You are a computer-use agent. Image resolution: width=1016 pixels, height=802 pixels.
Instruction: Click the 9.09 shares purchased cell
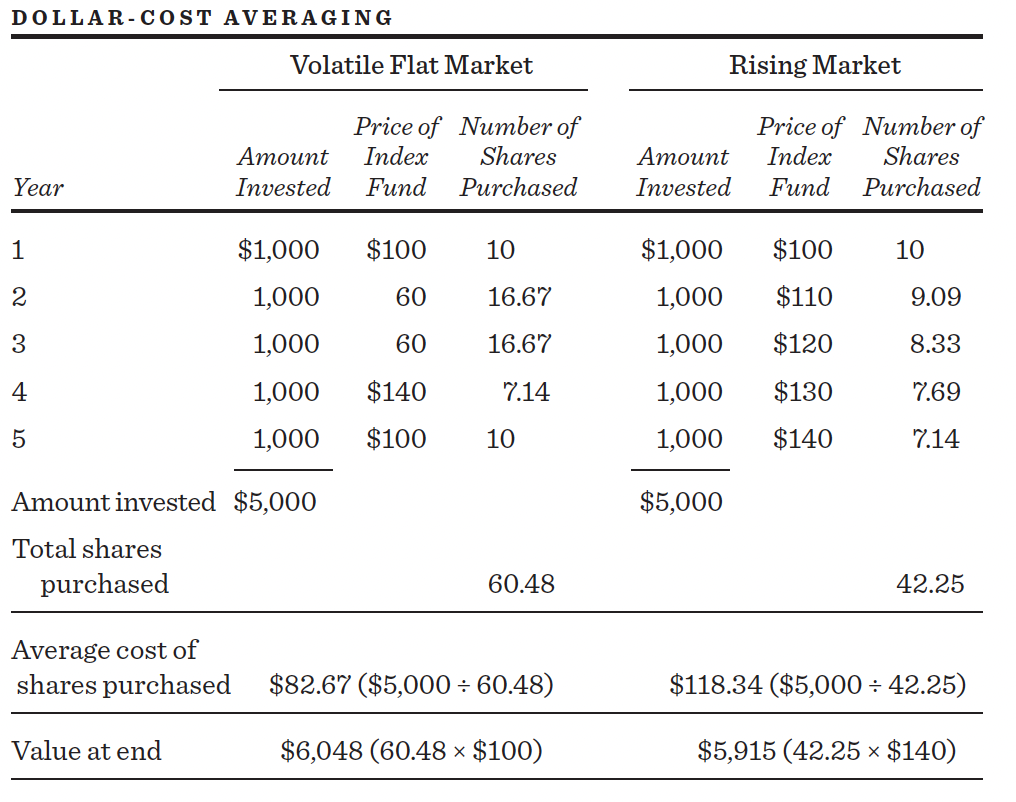(936, 297)
